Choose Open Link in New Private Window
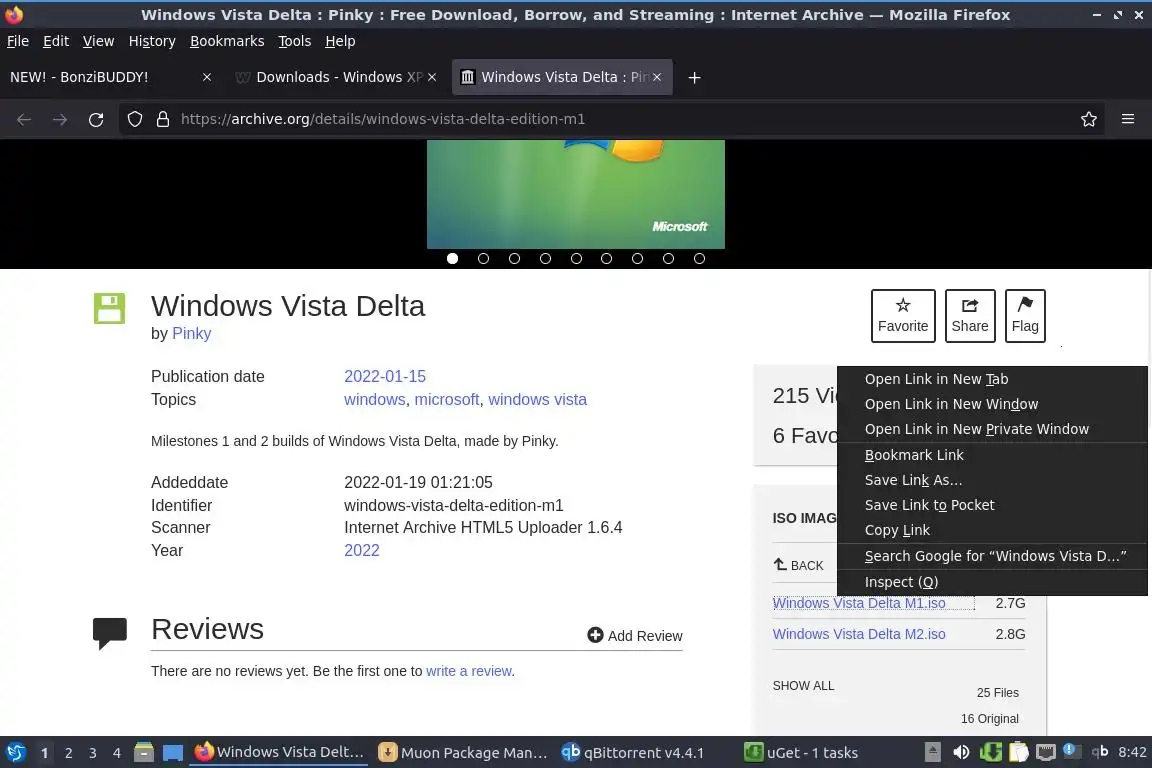The image size is (1152, 768). 992,429
